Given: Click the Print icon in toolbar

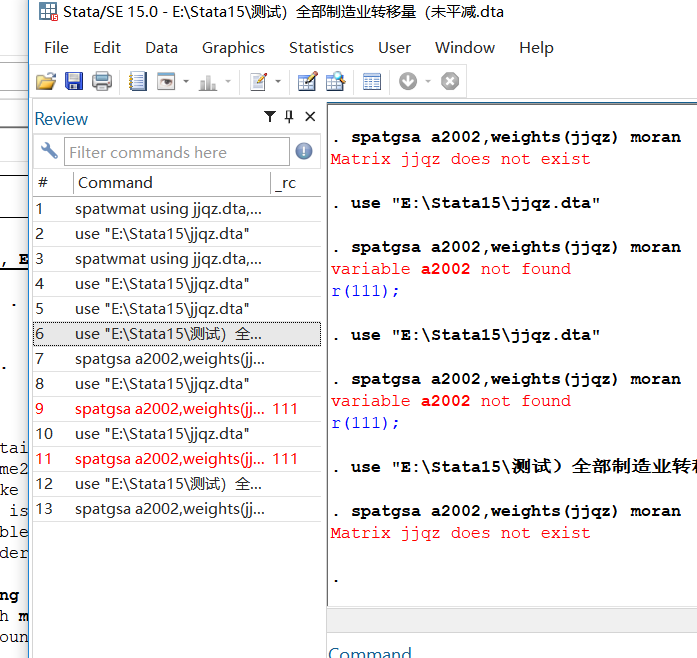Looking at the screenshot, I should pyautogui.click(x=102, y=82).
